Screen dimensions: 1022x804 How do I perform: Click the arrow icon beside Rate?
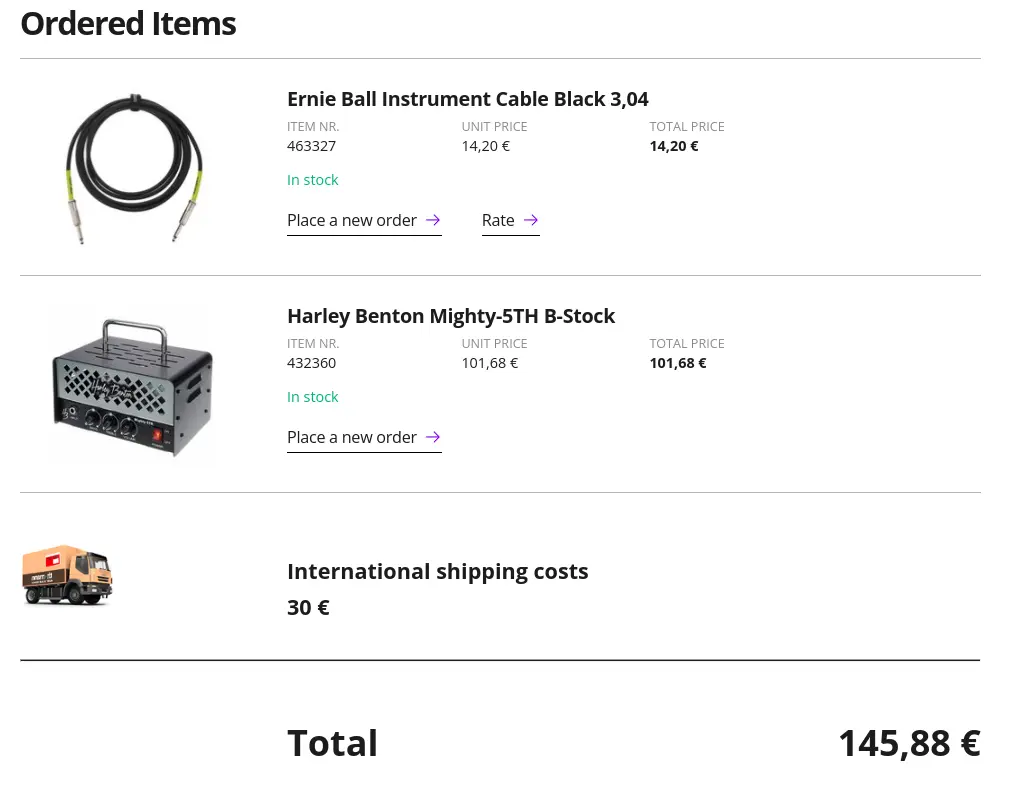coord(531,220)
